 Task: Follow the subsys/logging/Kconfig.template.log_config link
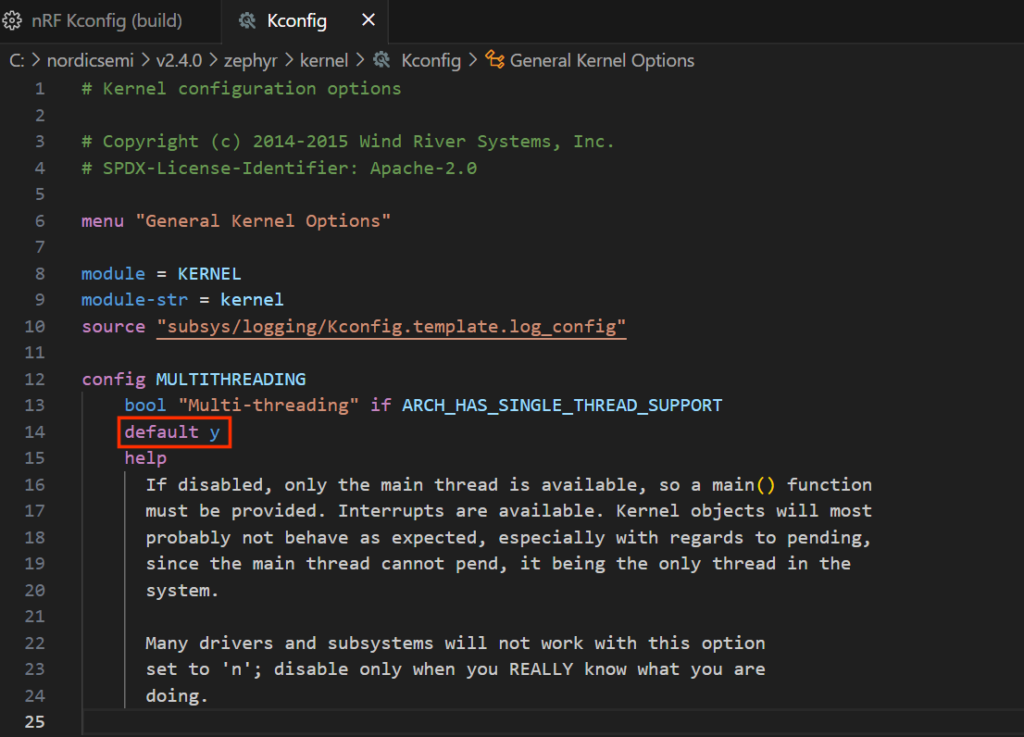click(391, 326)
